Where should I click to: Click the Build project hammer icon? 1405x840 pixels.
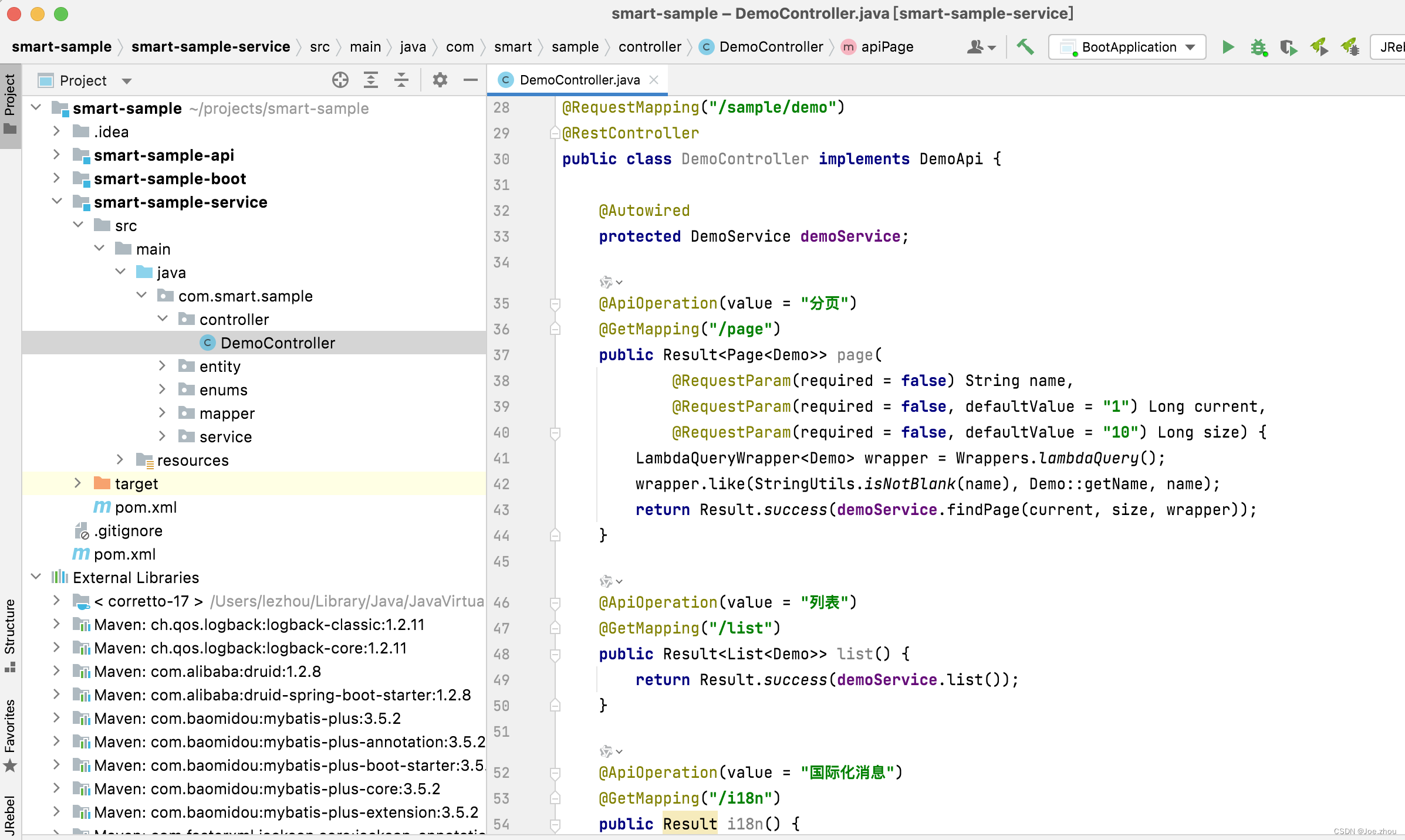[x=1025, y=47]
